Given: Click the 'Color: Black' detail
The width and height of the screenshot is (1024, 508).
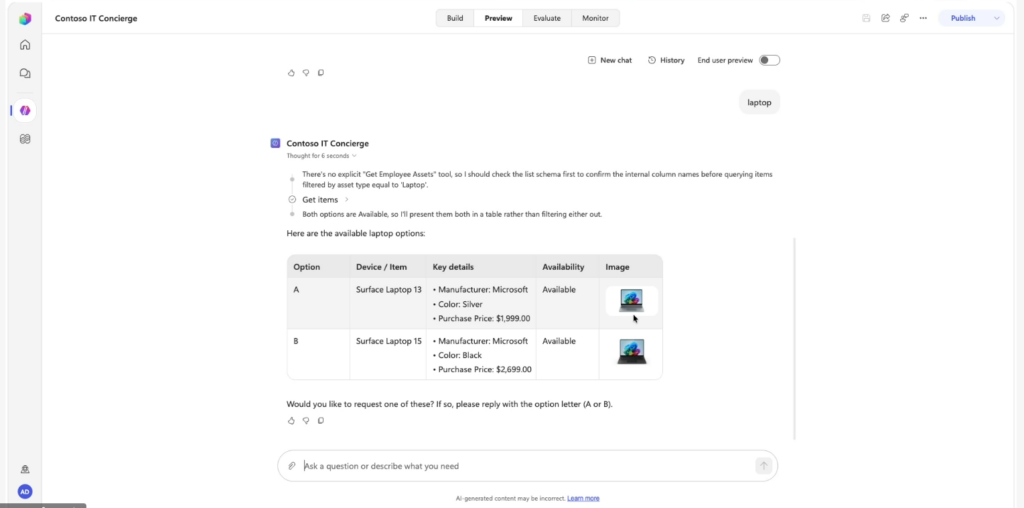Looking at the screenshot, I should [x=460, y=355].
